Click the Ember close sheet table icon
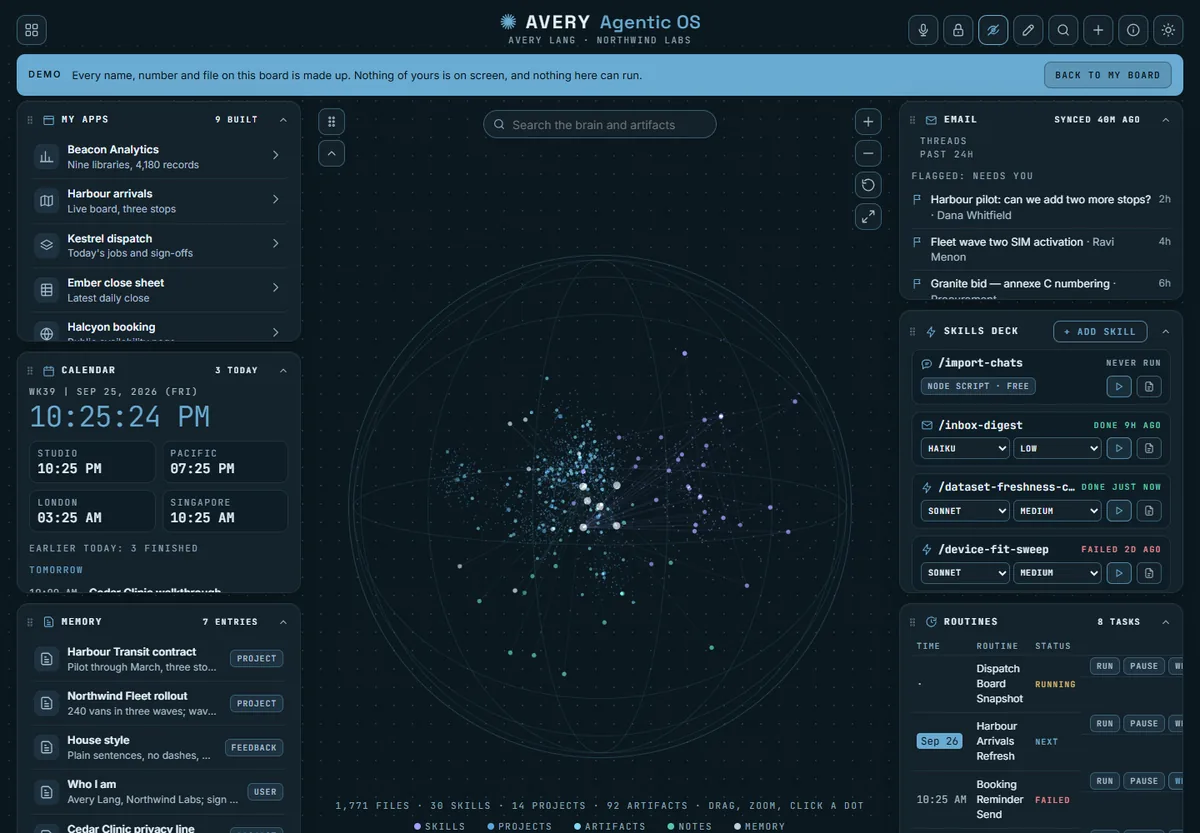 pos(46,289)
